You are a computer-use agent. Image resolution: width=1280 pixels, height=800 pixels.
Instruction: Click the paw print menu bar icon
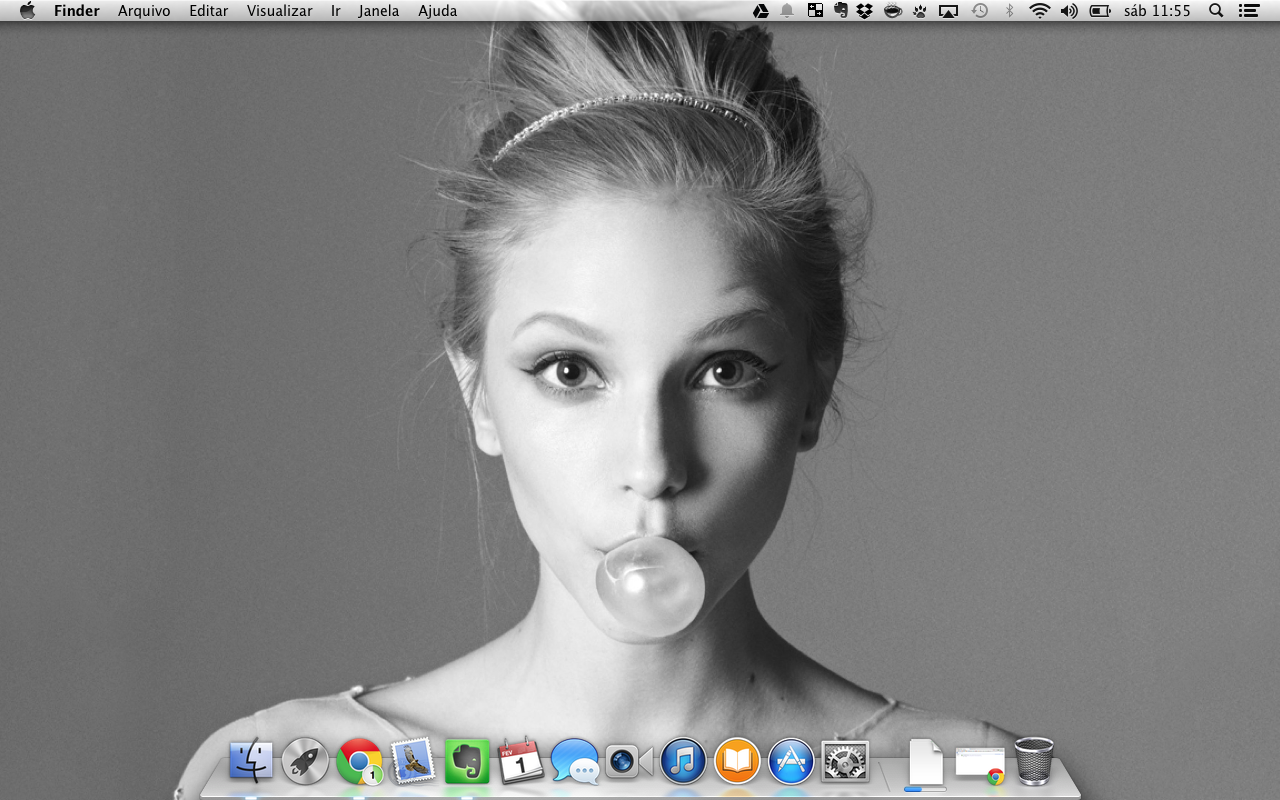(920, 11)
